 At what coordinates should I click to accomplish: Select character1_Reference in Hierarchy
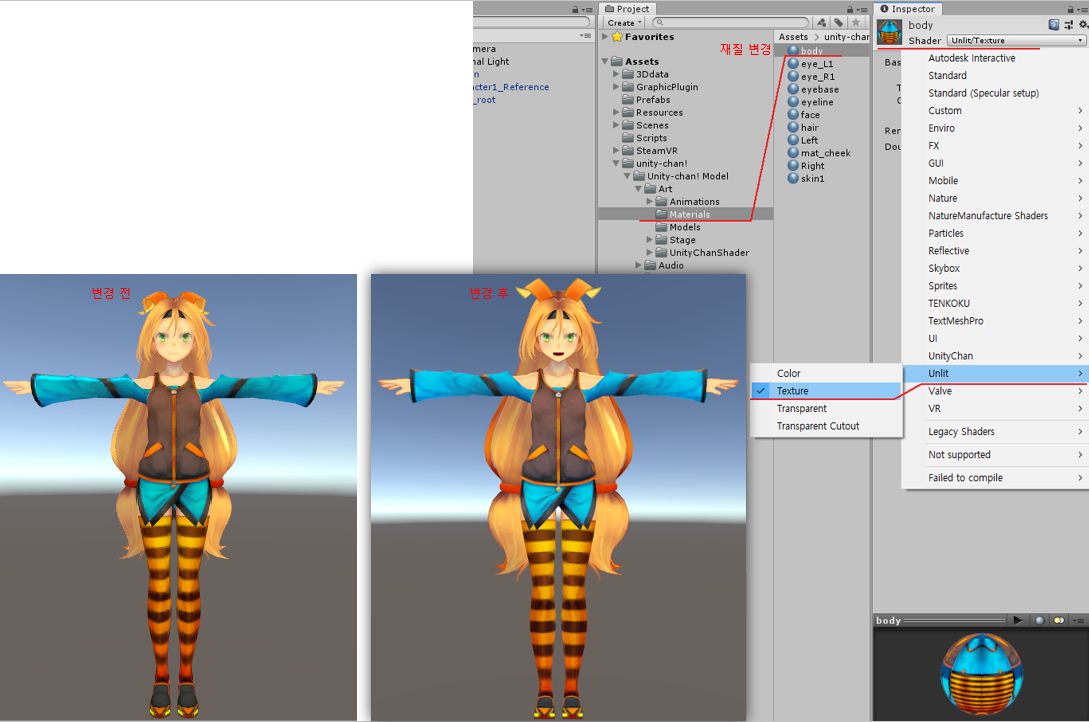[x=511, y=87]
